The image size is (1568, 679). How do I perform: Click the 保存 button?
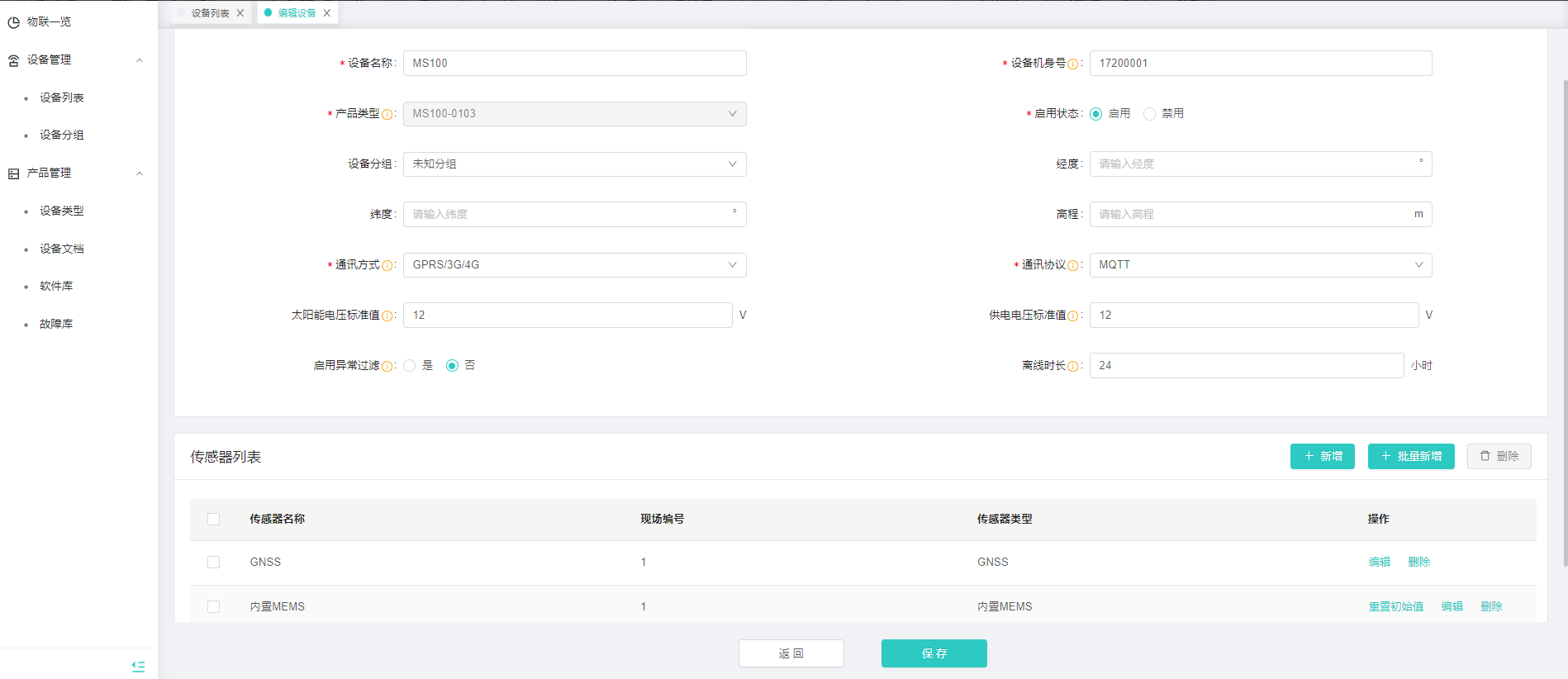click(x=934, y=653)
